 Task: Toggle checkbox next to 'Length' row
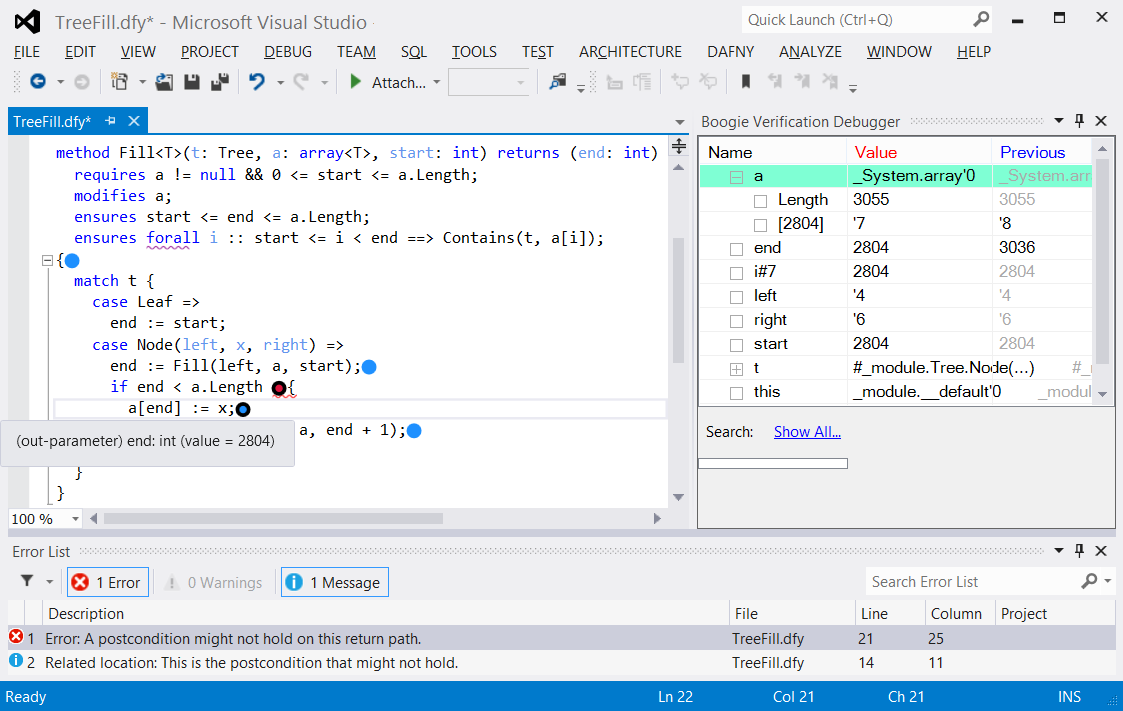(761, 200)
